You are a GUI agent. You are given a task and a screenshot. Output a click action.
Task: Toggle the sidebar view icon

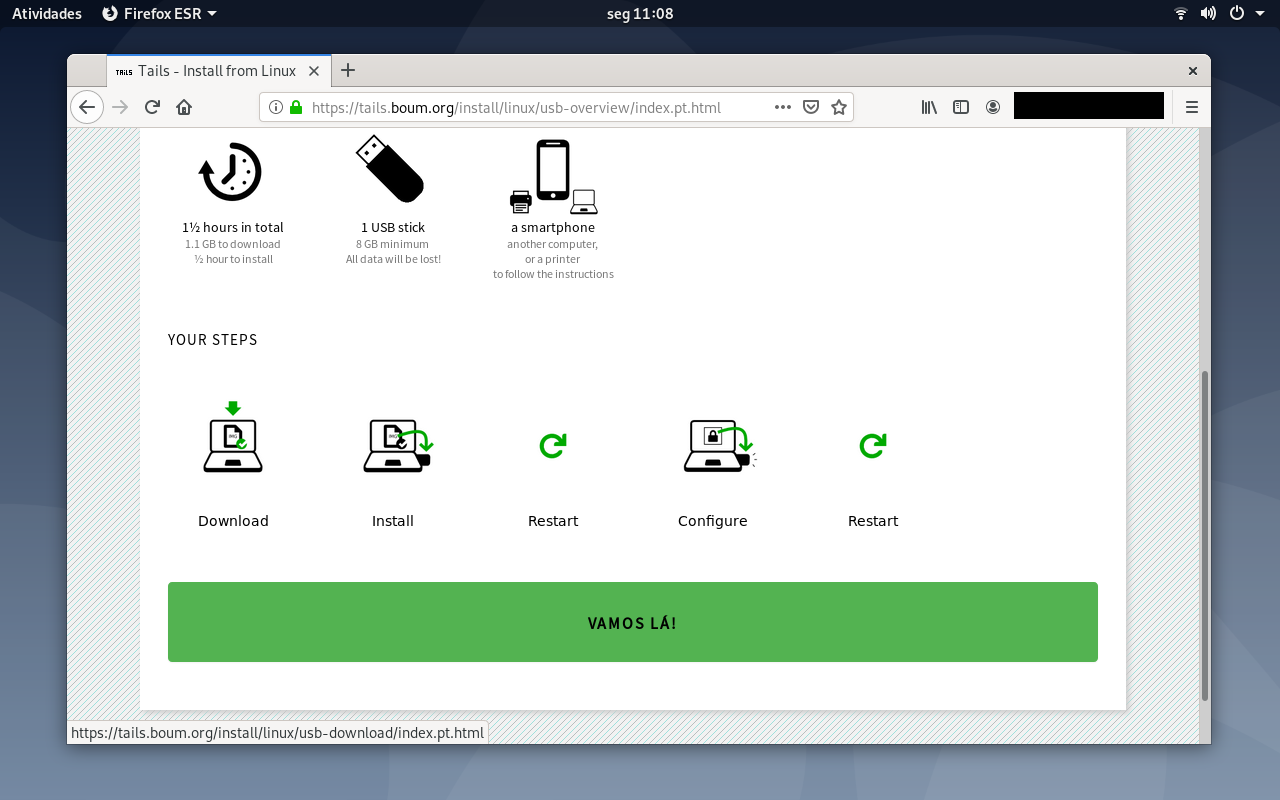(961, 107)
